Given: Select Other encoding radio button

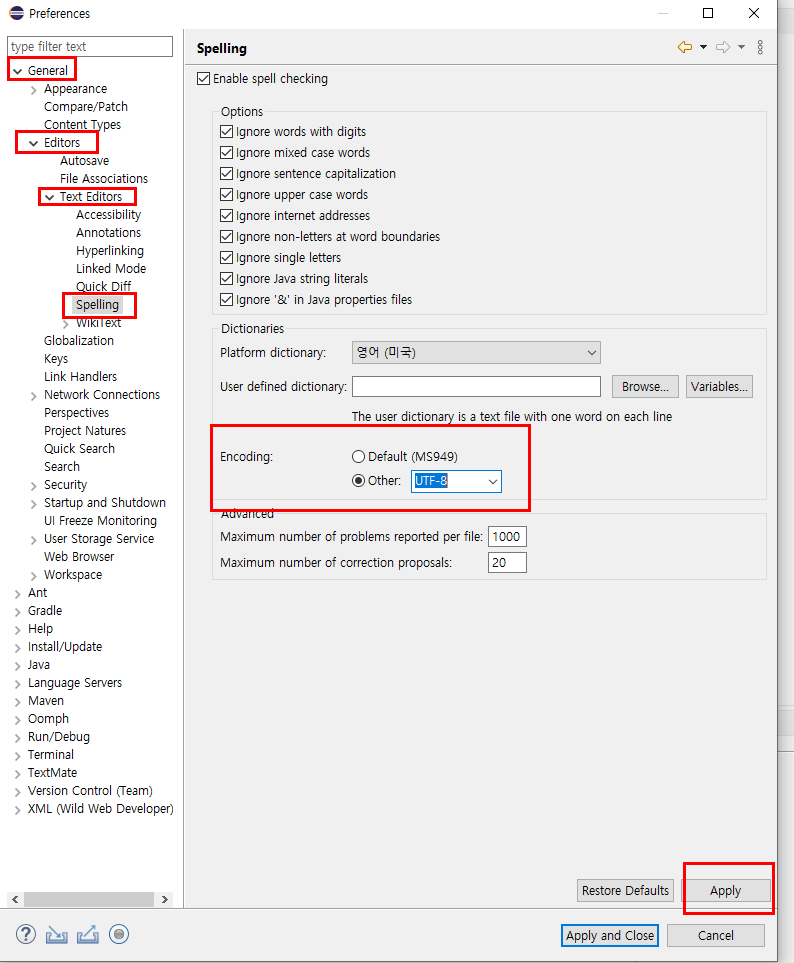Looking at the screenshot, I should tap(358, 480).
